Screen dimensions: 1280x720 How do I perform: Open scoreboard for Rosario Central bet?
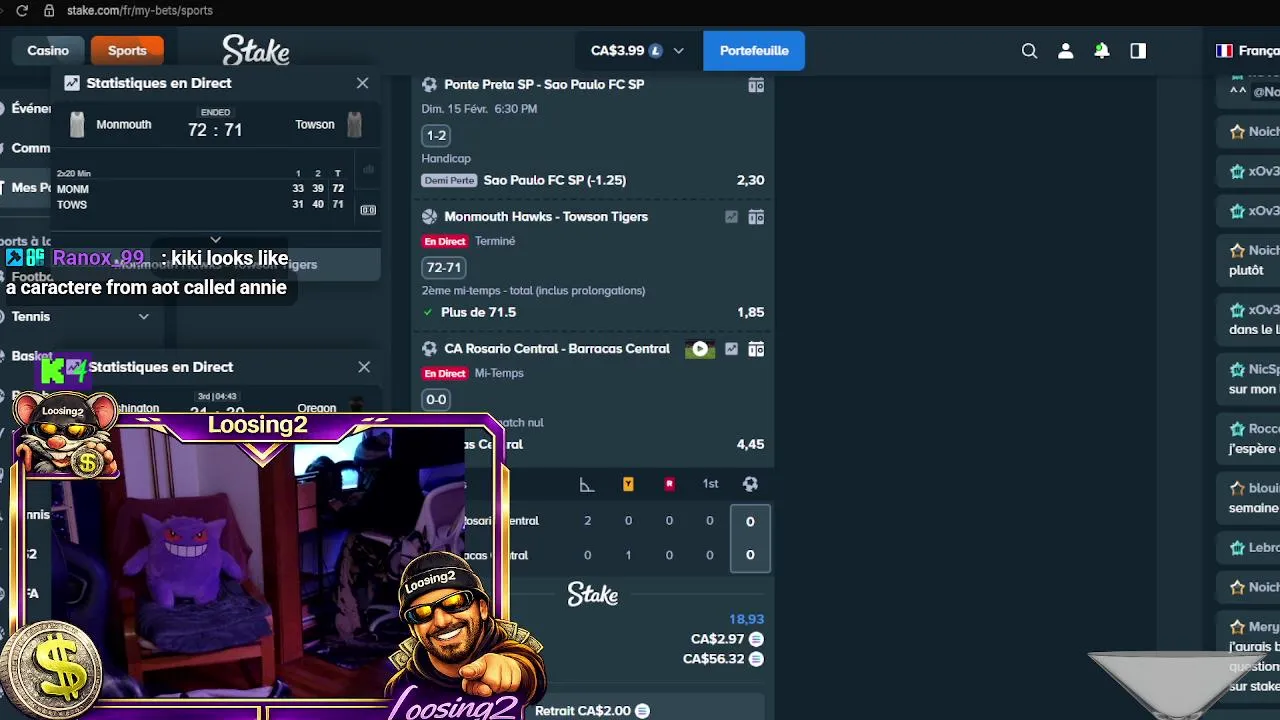(756, 349)
